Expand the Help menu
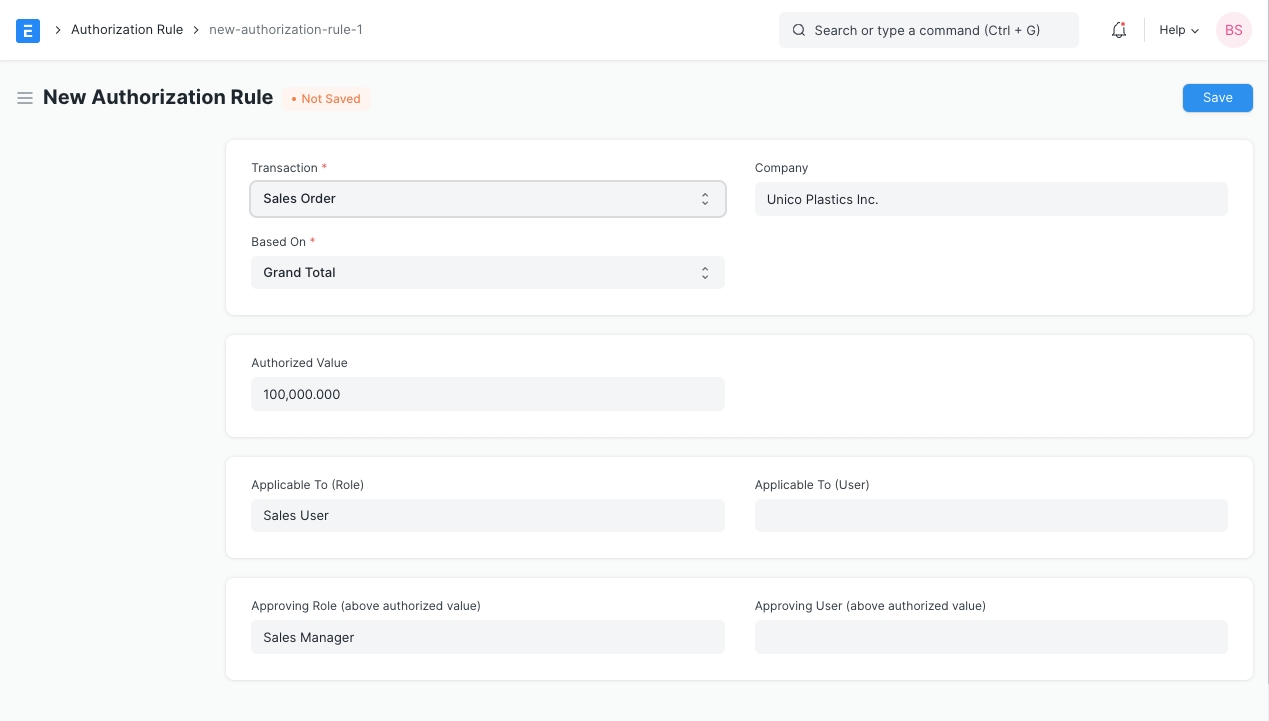The height and width of the screenshot is (721, 1269). pos(1178,30)
